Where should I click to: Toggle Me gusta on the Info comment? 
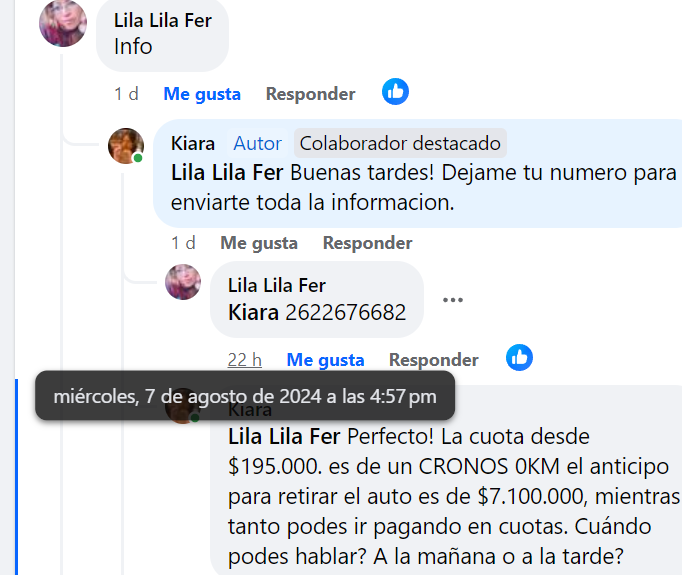[x=202, y=94]
